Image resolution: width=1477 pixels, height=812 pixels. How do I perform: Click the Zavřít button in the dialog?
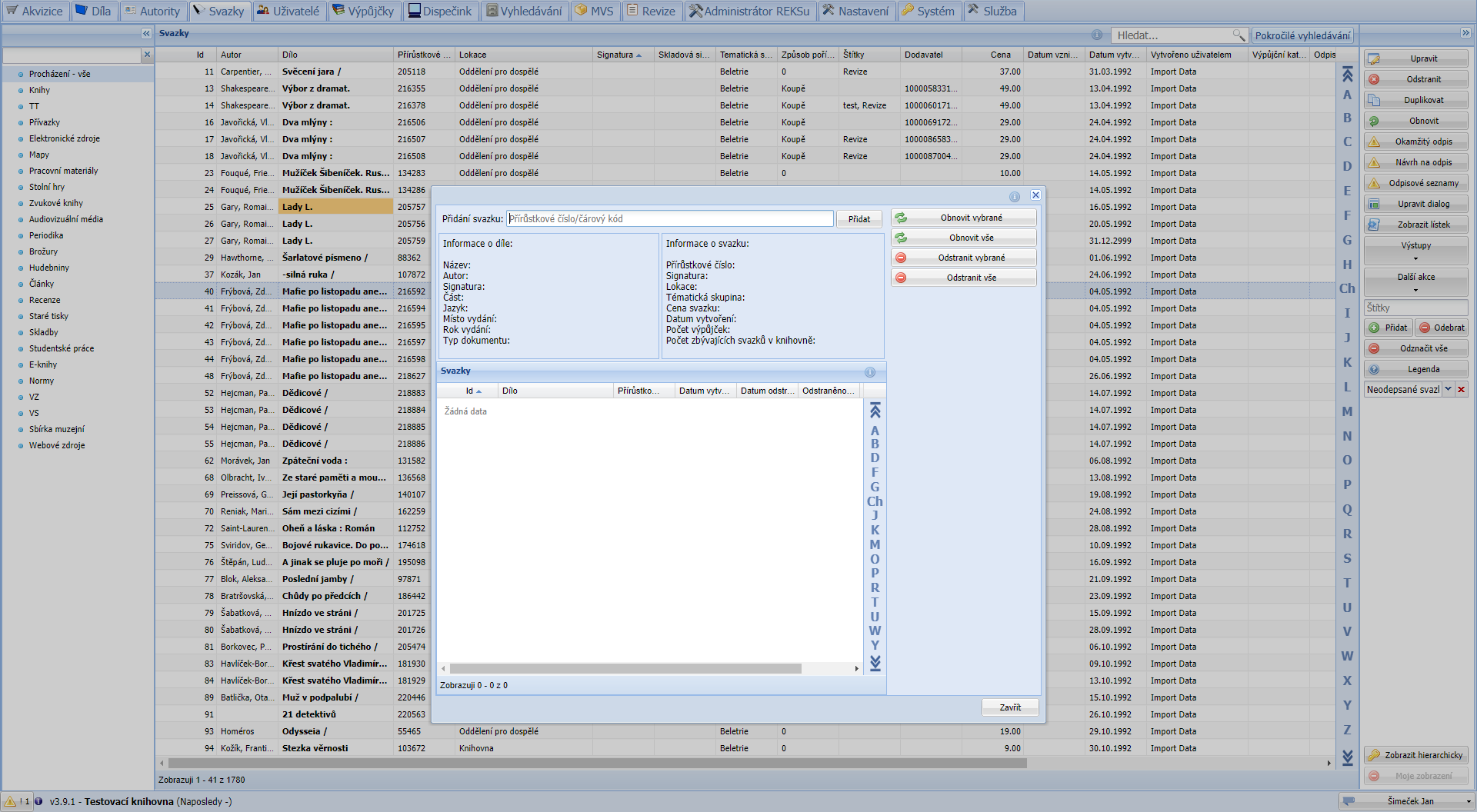click(x=1010, y=707)
